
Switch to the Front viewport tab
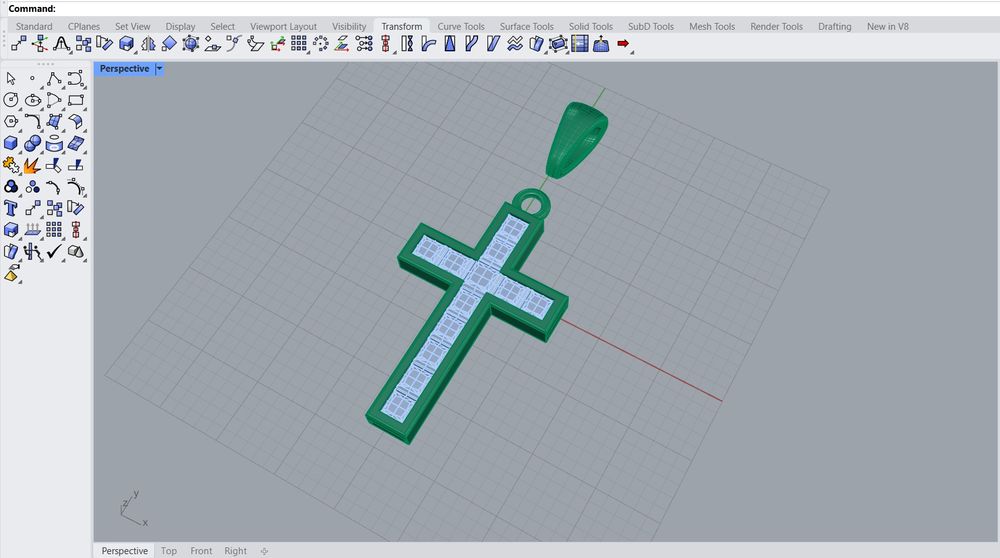click(x=201, y=550)
